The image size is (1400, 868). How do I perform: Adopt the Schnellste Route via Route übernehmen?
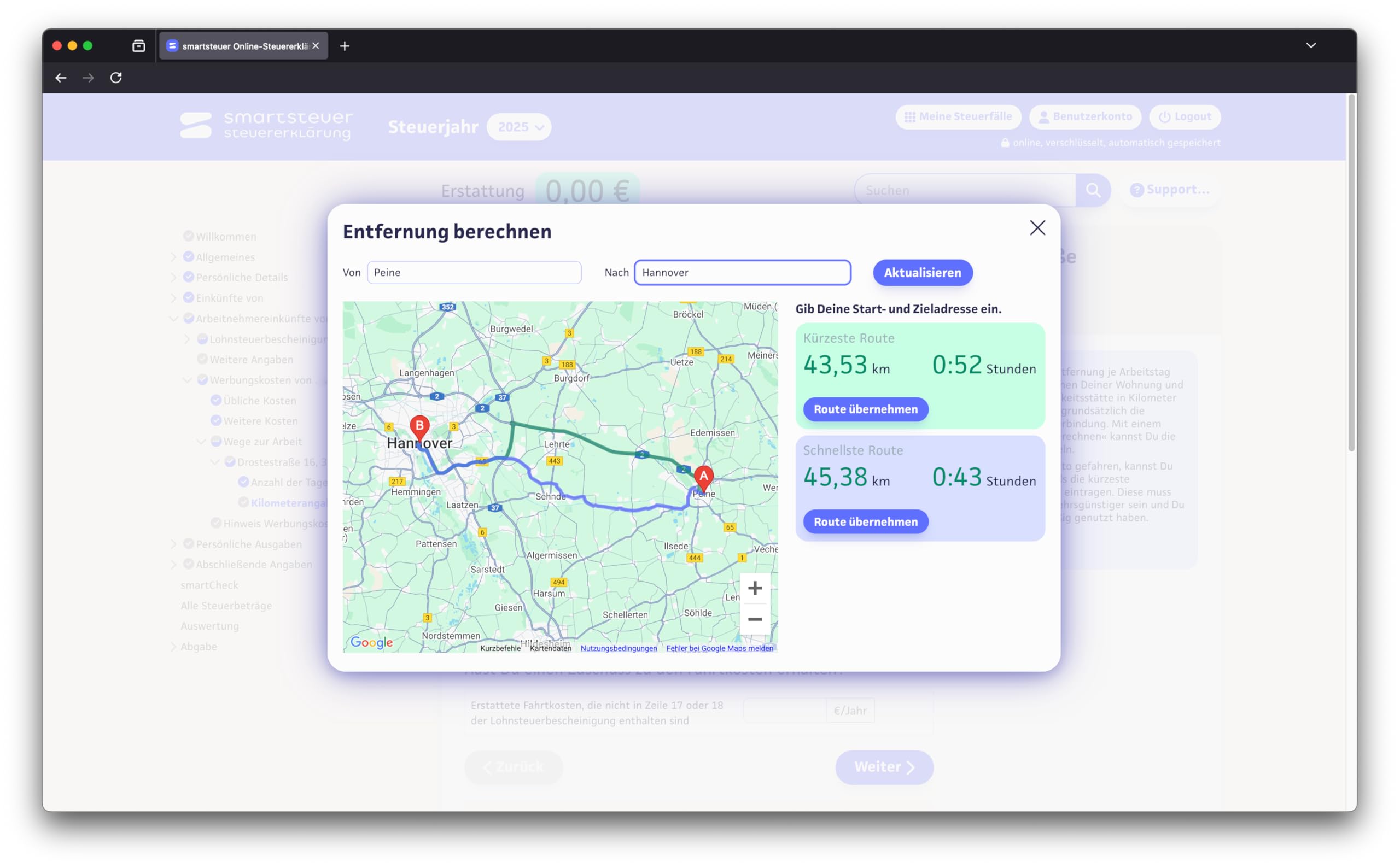(x=865, y=522)
